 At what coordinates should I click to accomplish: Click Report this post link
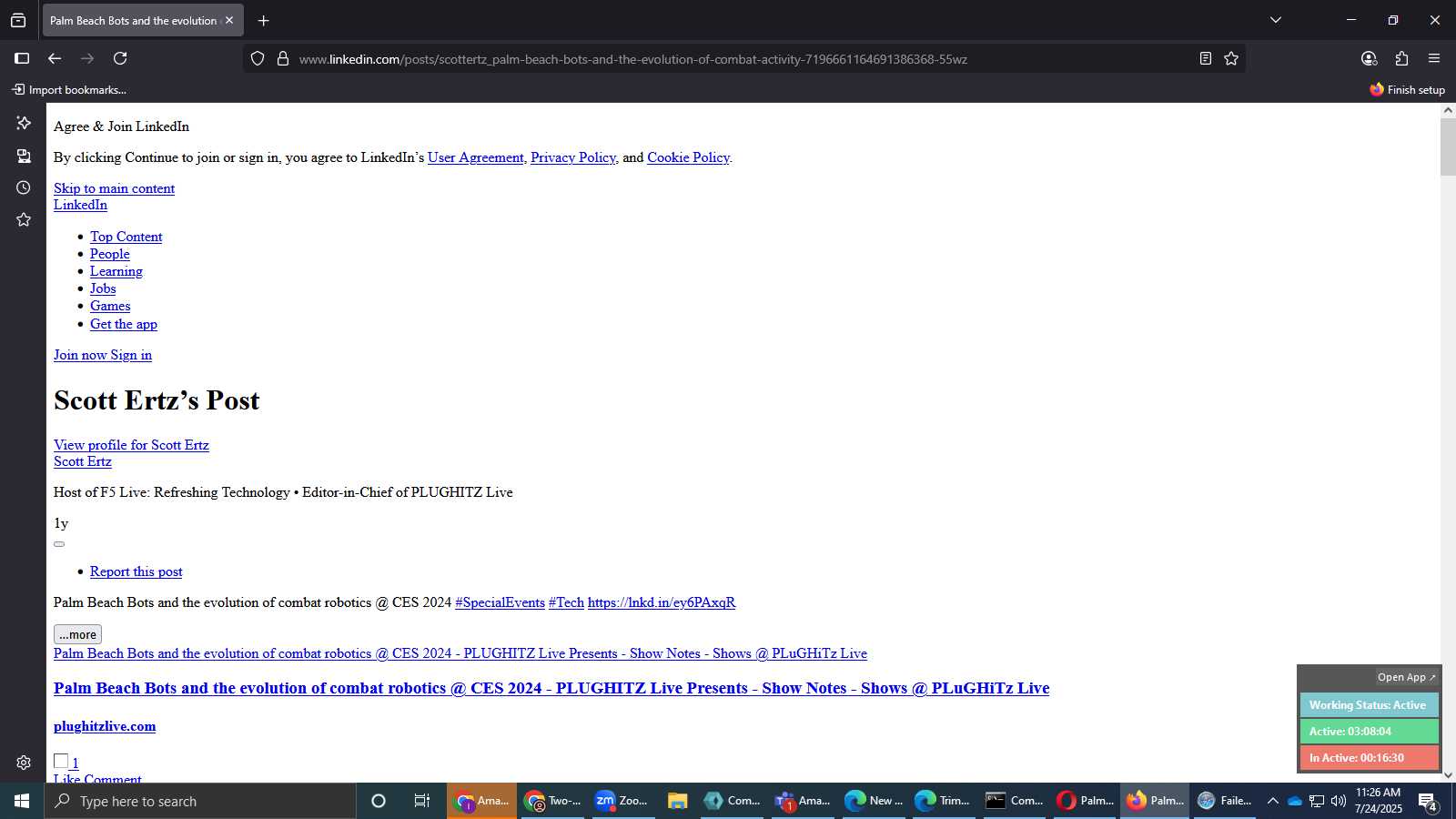pos(136,571)
